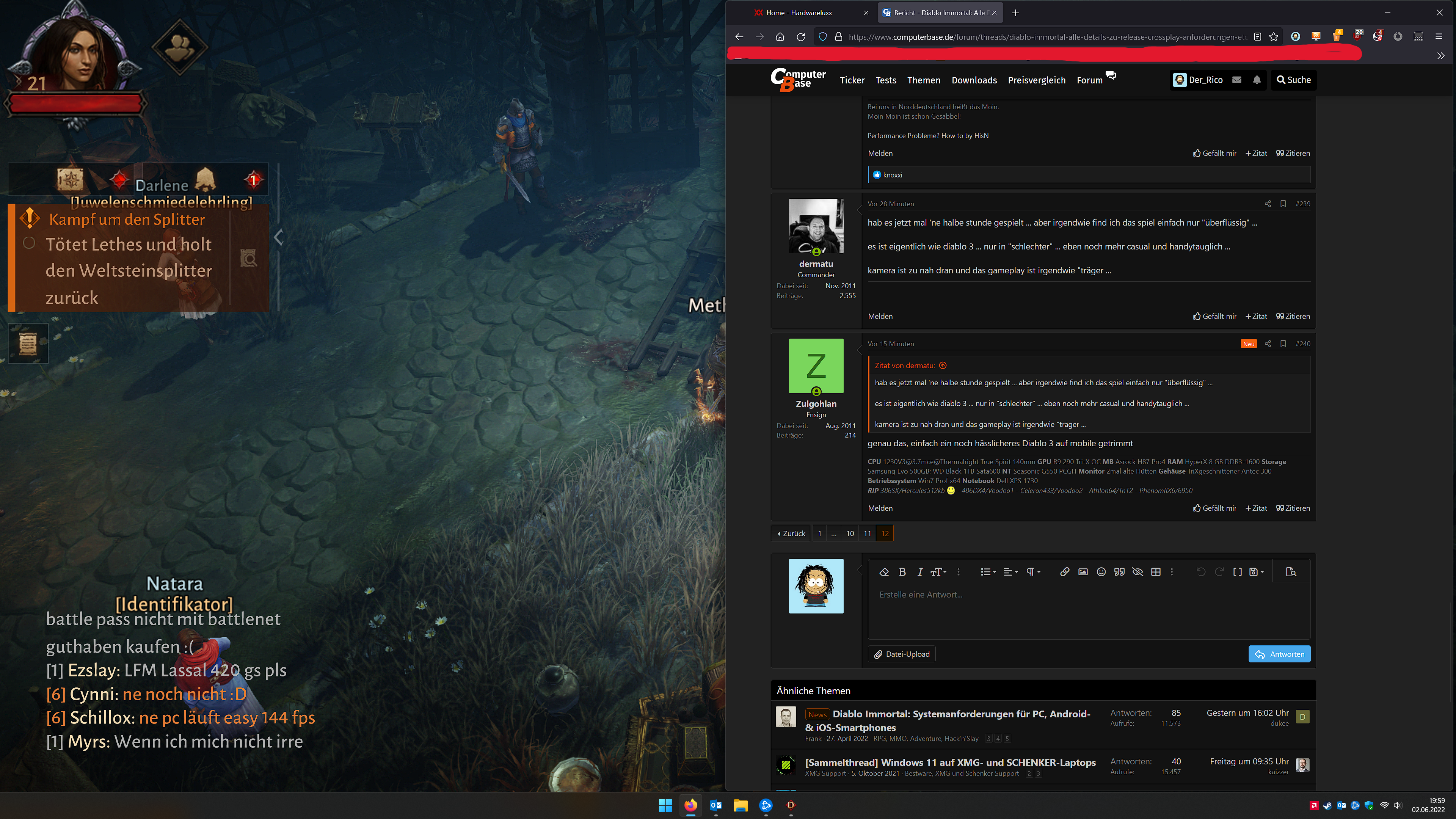
Task: Toggle bold formatting in the reply editor
Action: (902, 572)
